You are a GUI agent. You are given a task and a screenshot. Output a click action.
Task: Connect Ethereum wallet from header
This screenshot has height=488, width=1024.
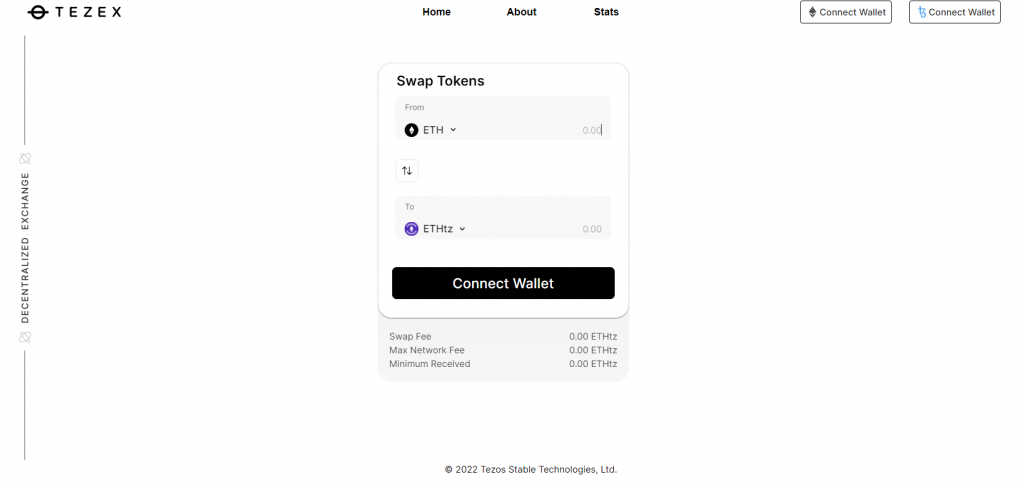click(x=846, y=12)
